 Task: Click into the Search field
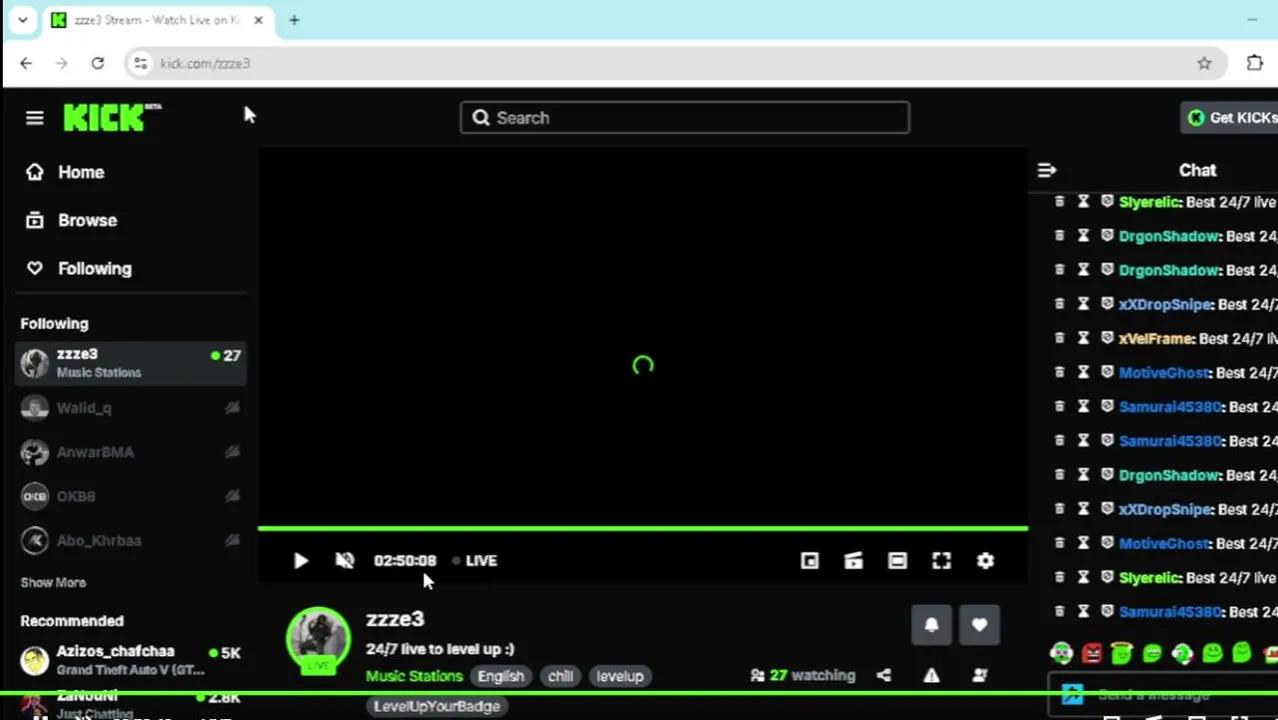pyautogui.click(x=685, y=118)
